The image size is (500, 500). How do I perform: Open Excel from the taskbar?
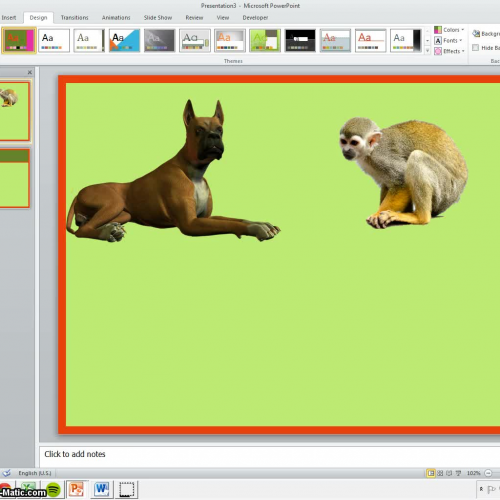(29, 489)
